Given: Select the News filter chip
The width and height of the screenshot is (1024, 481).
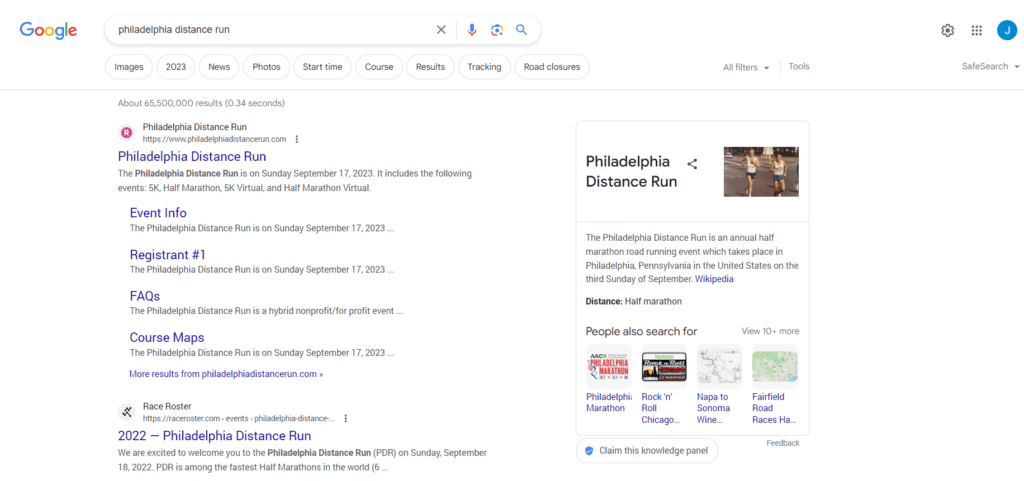Looking at the screenshot, I should point(219,67).
